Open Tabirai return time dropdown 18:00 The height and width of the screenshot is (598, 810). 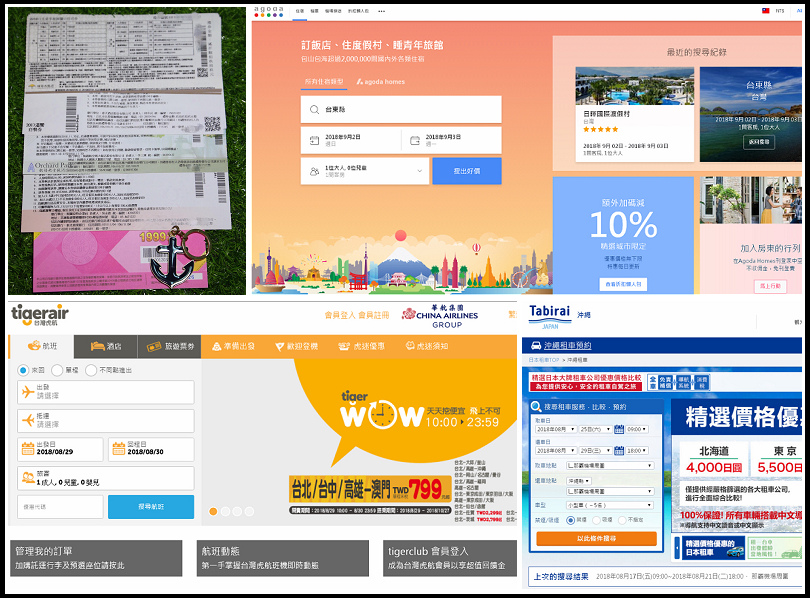point(637,450)
